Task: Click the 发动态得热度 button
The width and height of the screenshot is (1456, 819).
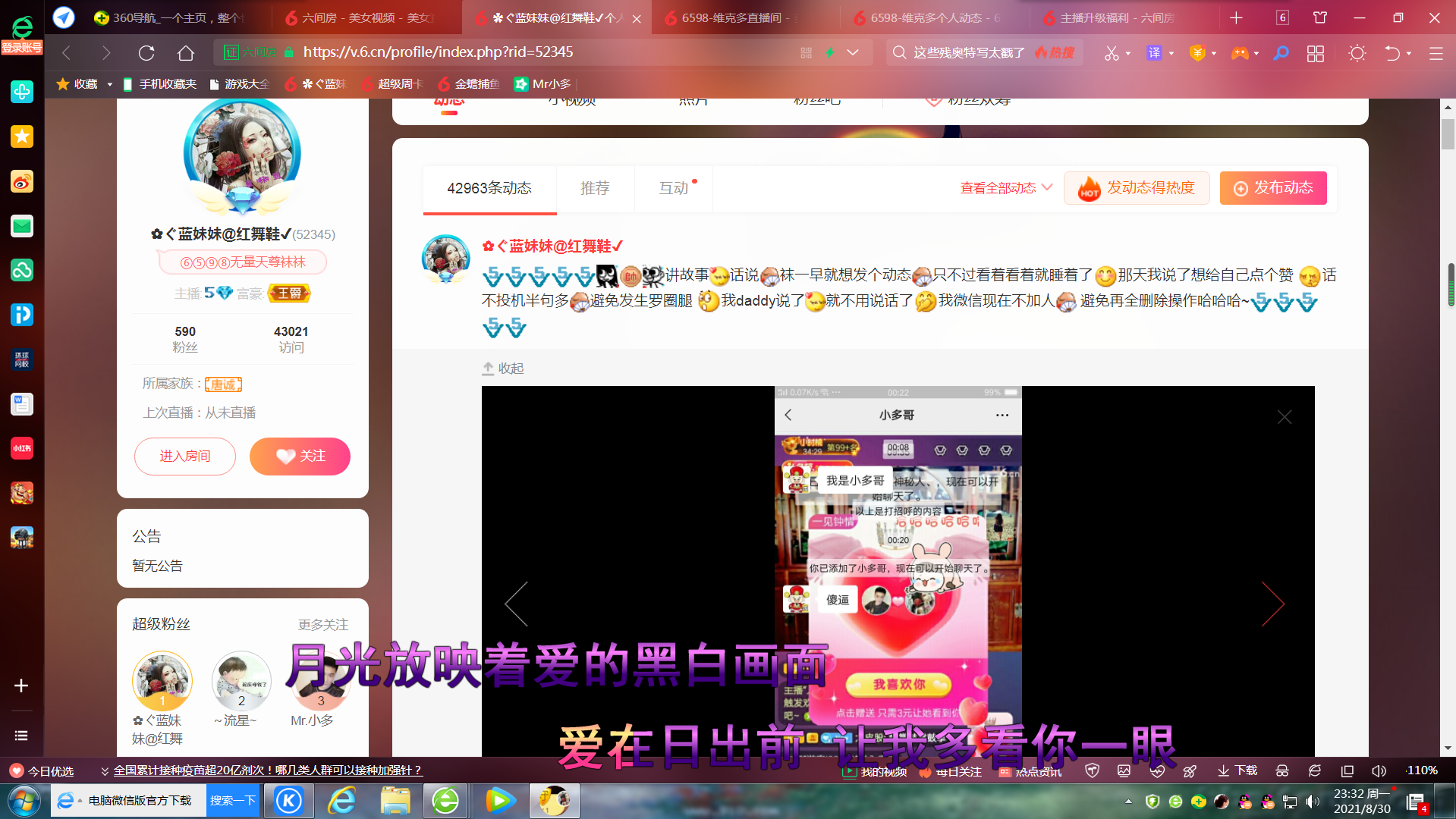Action: click(1137, 188)
